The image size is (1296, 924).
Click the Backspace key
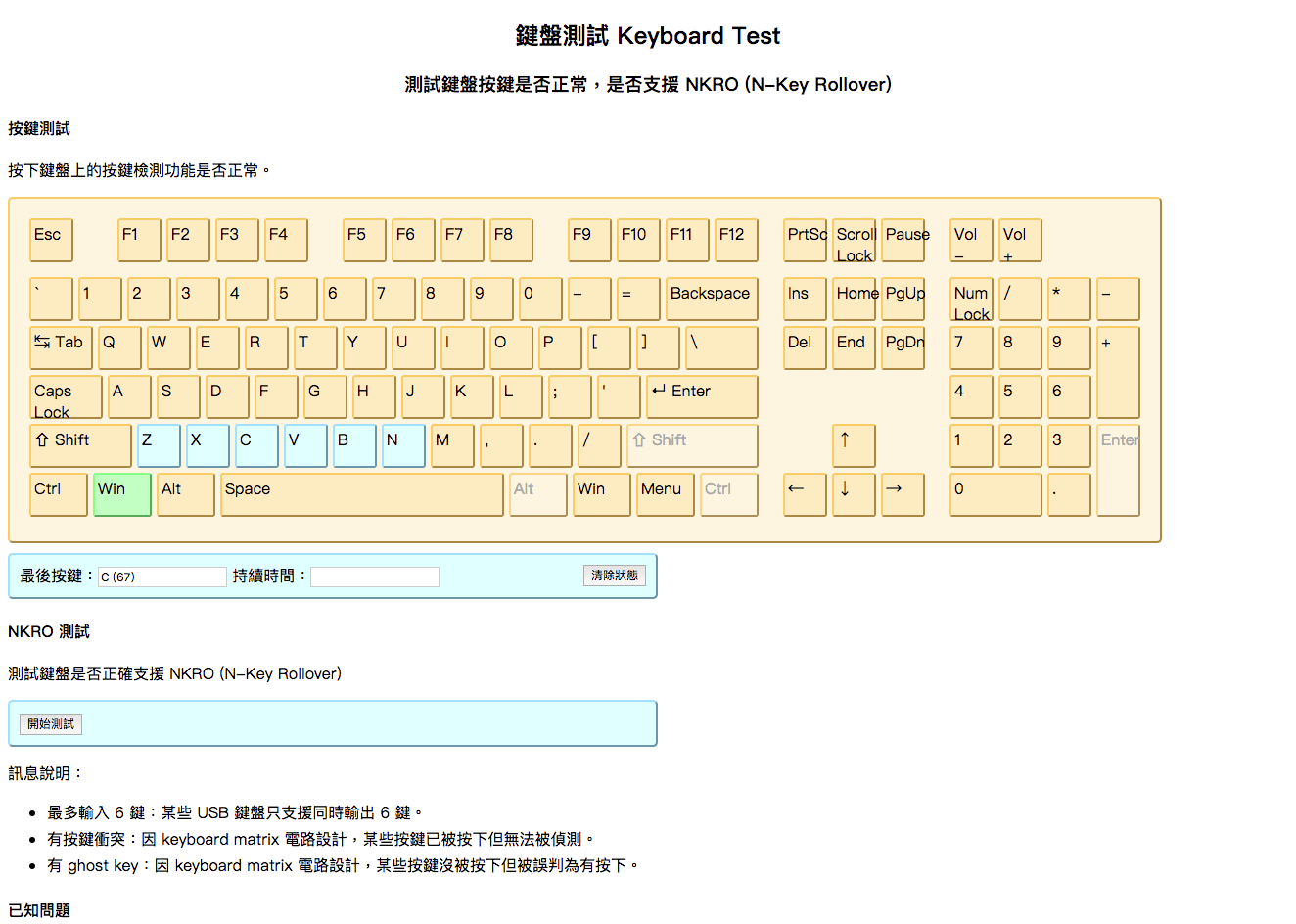[x=712, y=299]
